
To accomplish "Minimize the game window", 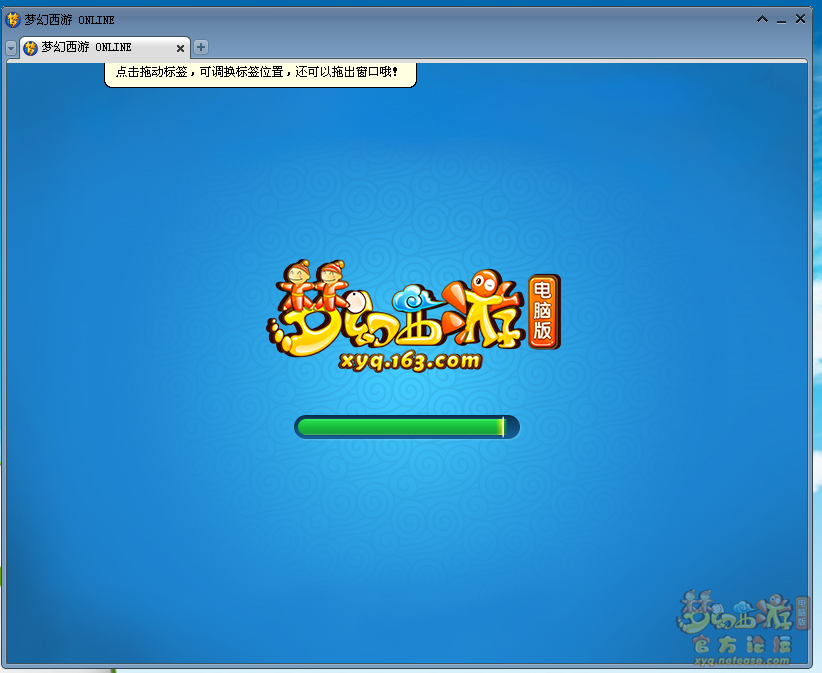I will tap(781, 21).
